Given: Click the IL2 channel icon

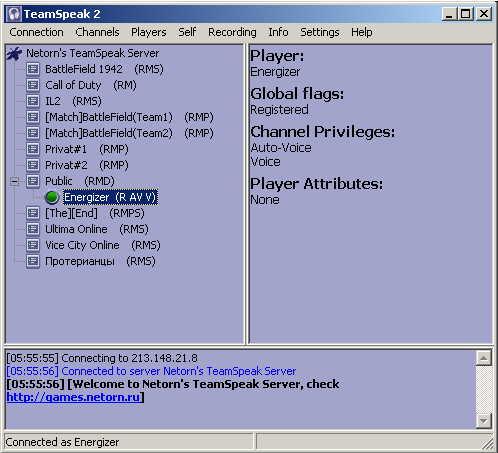Looking at the screenshot, I should tap(33, 101).
